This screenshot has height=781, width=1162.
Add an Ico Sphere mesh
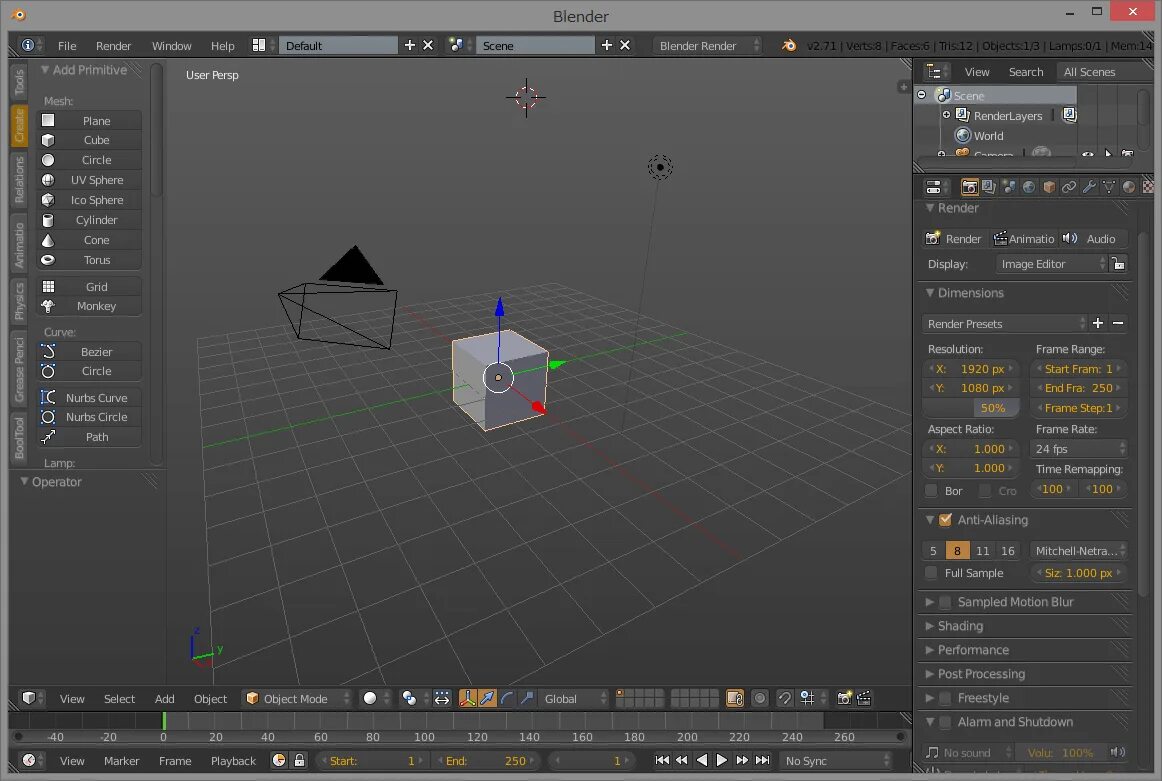(89, 200)
